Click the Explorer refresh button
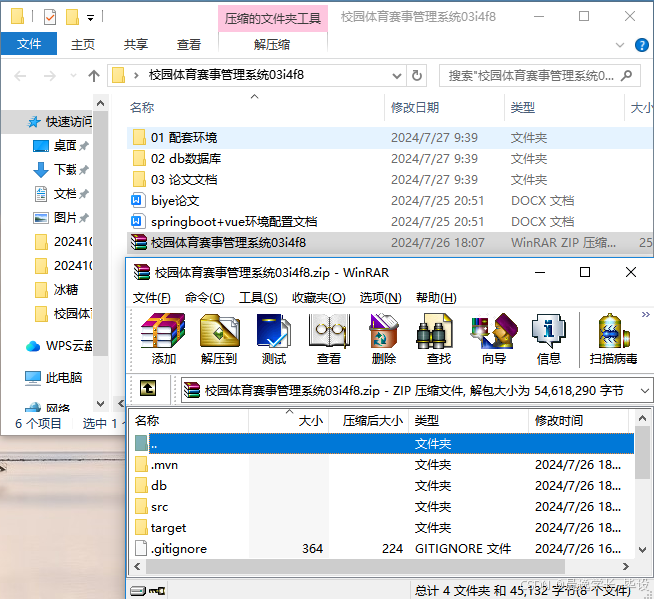The height and width of the screenshot is (599, 654). [x=416, y=76]
